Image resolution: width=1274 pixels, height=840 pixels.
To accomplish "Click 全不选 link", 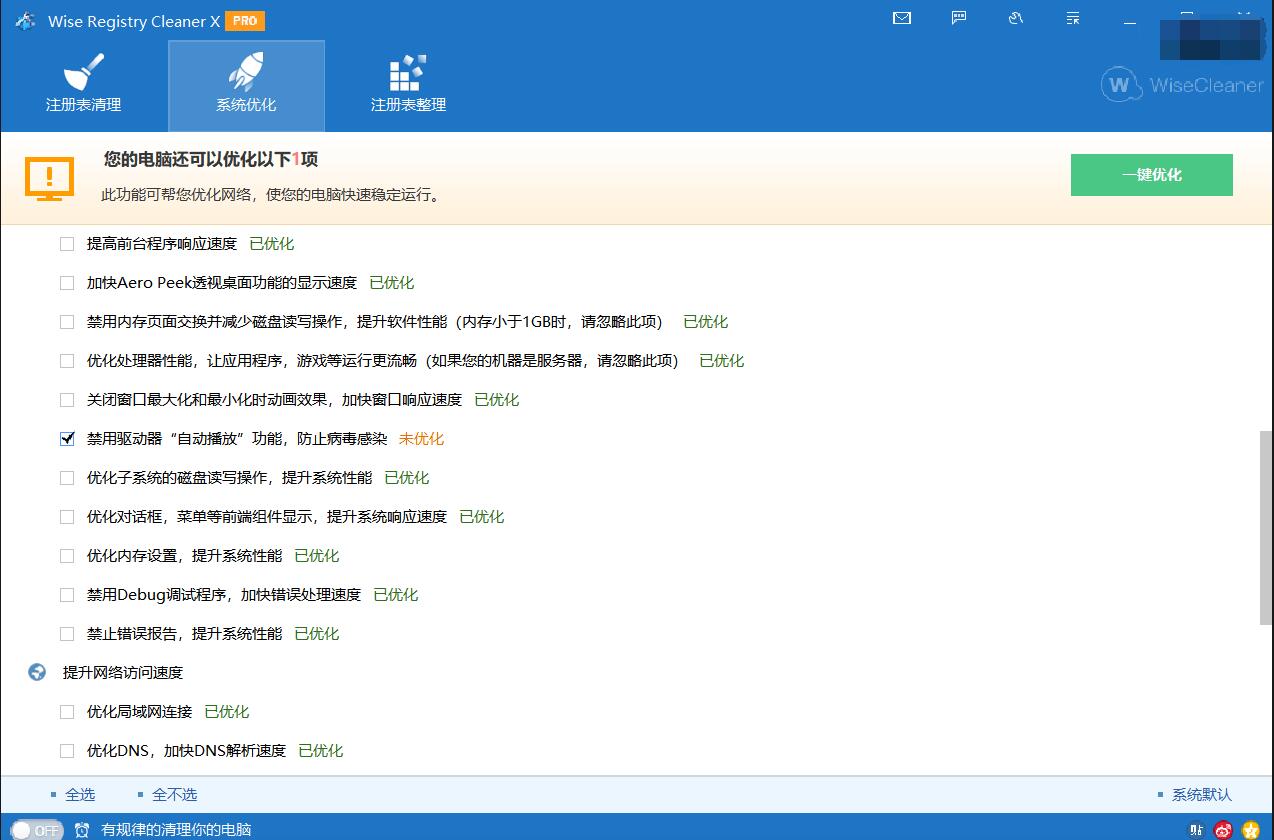I will pyautogui.click(x=174, y=794).
